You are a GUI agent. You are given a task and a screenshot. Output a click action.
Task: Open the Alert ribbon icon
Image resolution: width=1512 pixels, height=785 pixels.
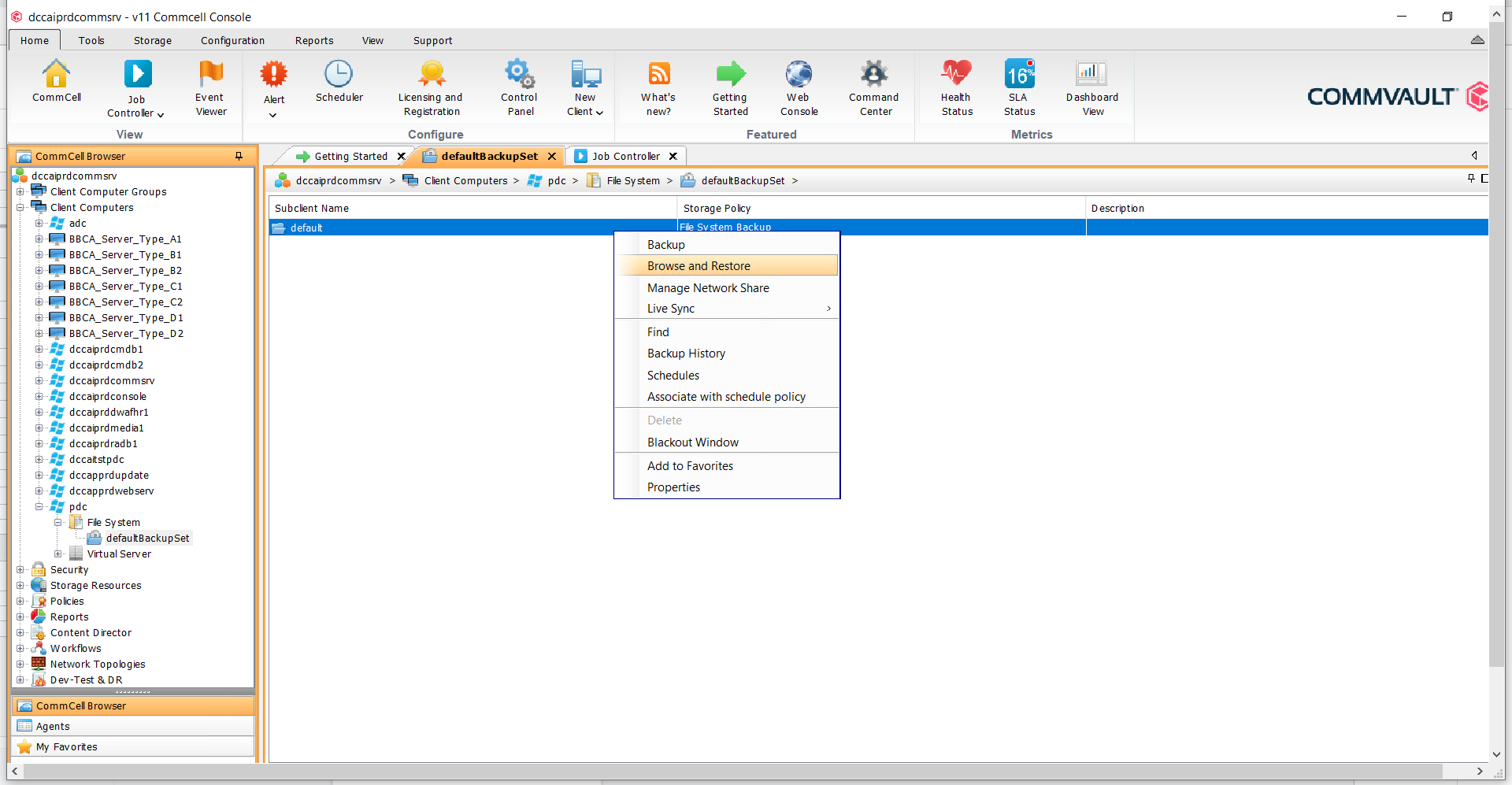tap(274, 74)
